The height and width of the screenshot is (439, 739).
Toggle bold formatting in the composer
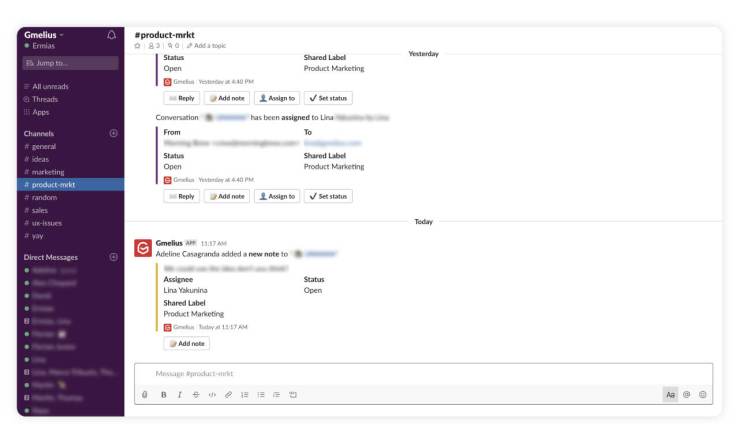click(164, 395)
